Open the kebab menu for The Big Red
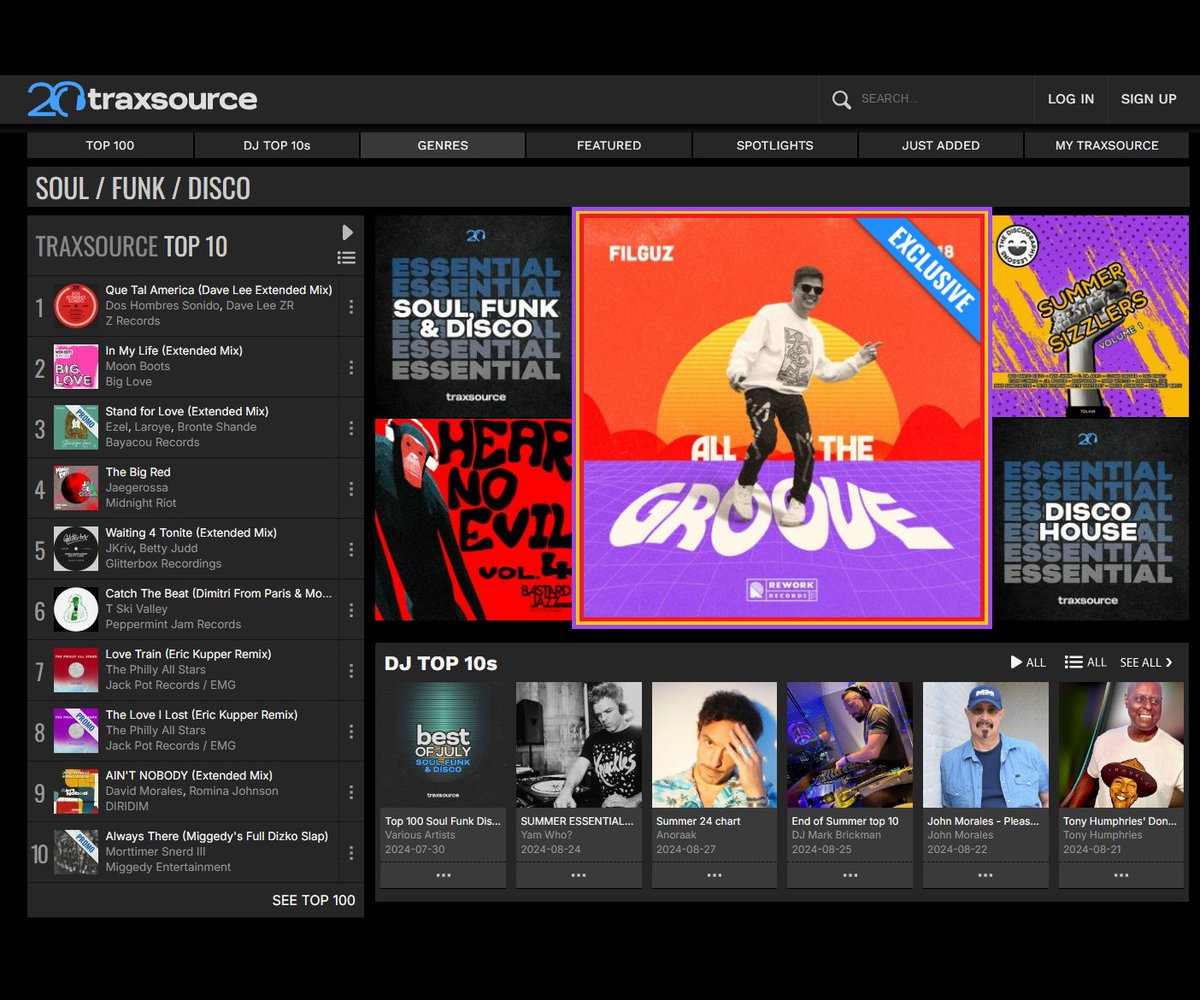The image size is (1200, 1000). pos(351,488)
